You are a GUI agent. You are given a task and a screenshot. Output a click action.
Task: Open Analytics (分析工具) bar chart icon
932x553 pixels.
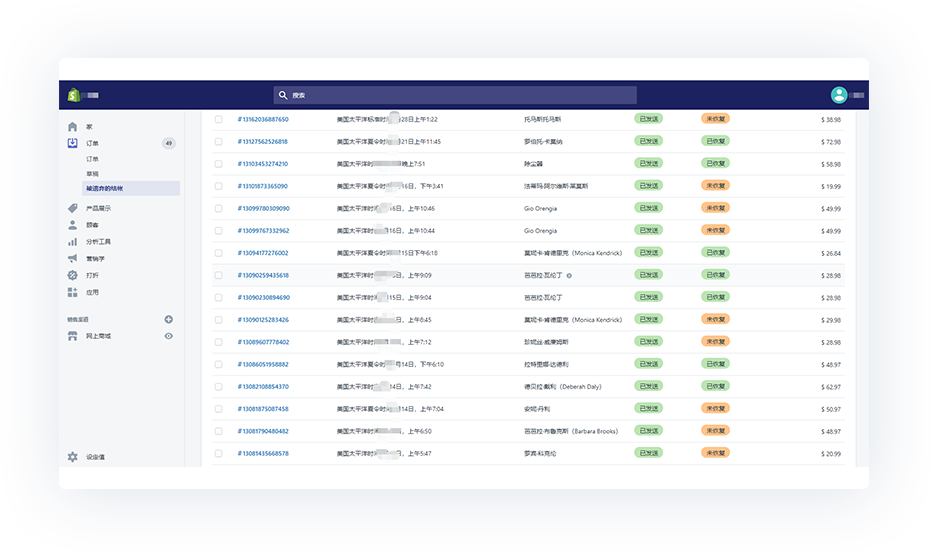[x=72, y=242]
